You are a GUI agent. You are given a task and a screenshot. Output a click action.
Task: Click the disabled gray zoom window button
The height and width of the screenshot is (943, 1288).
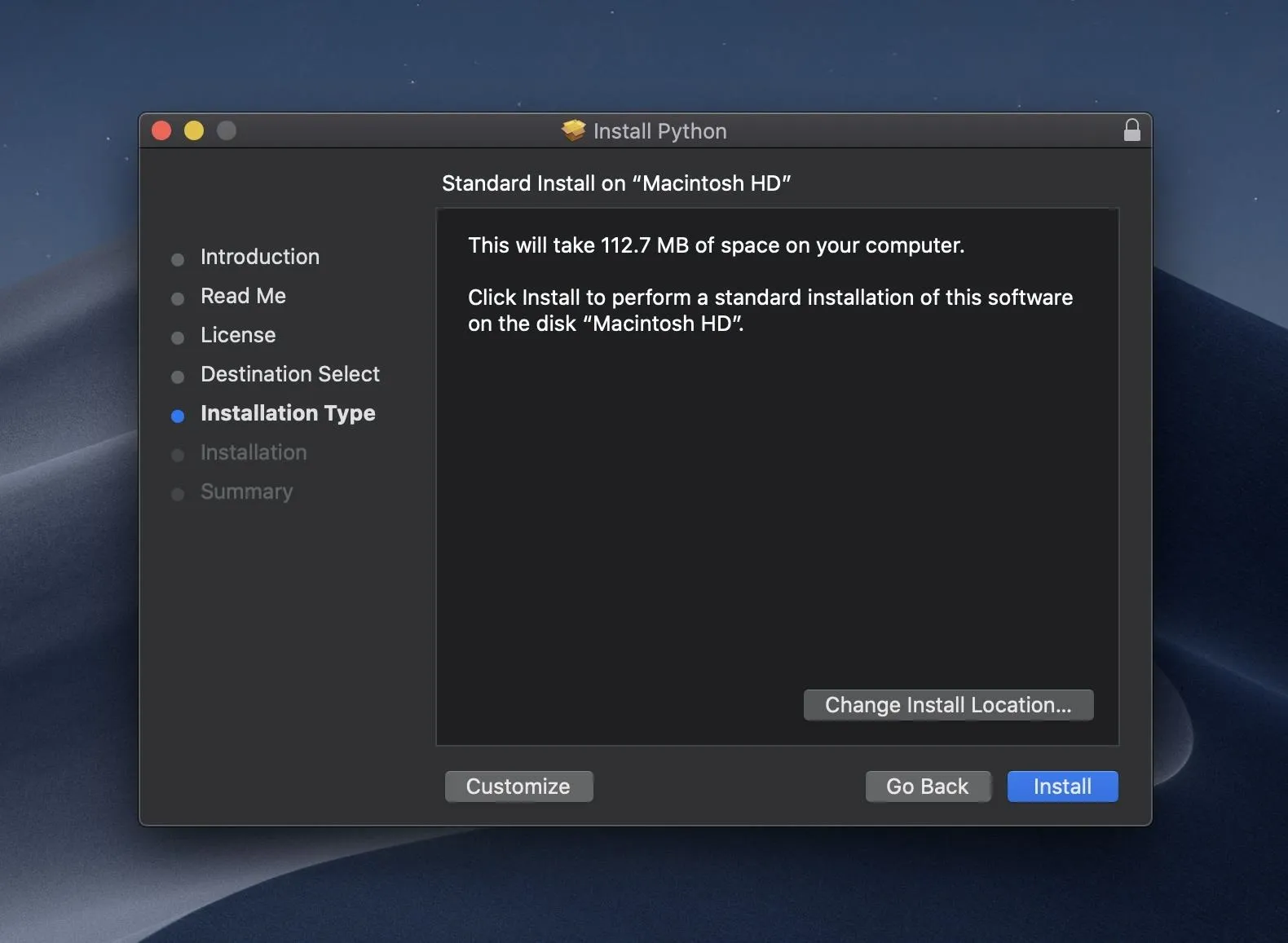(x=227, y=130)
